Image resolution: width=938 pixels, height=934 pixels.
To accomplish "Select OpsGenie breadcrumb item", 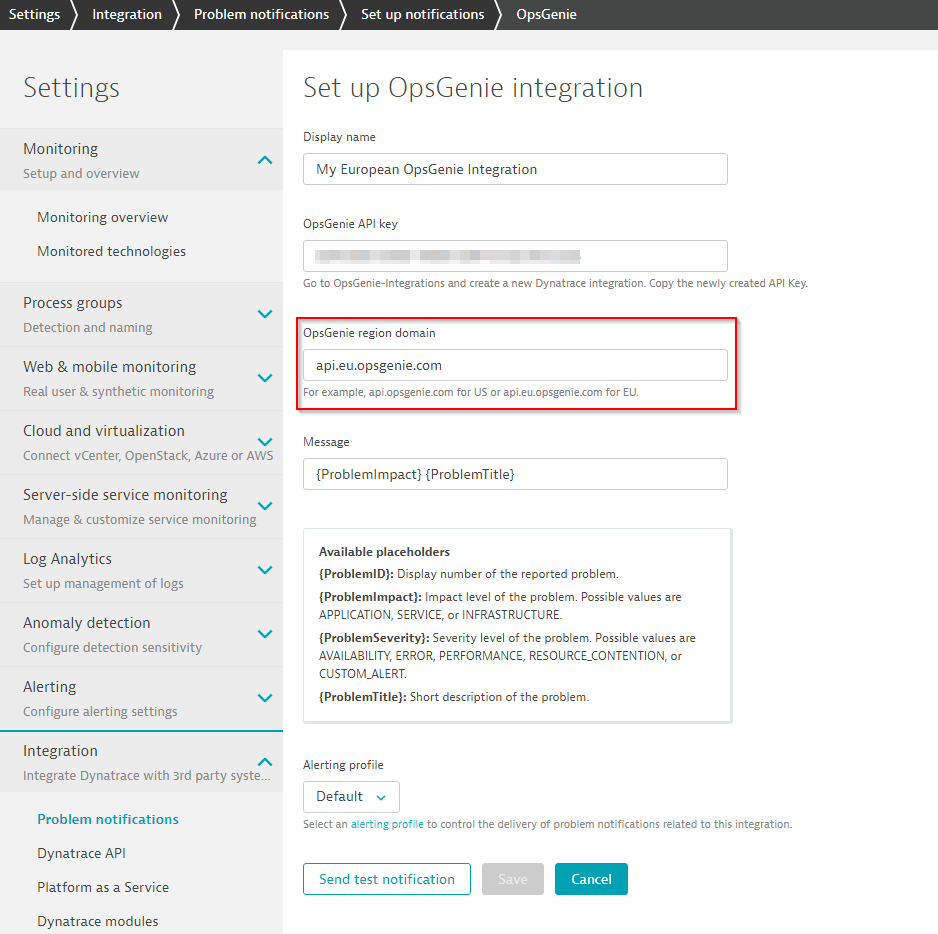I will click(x=546, y=14).
